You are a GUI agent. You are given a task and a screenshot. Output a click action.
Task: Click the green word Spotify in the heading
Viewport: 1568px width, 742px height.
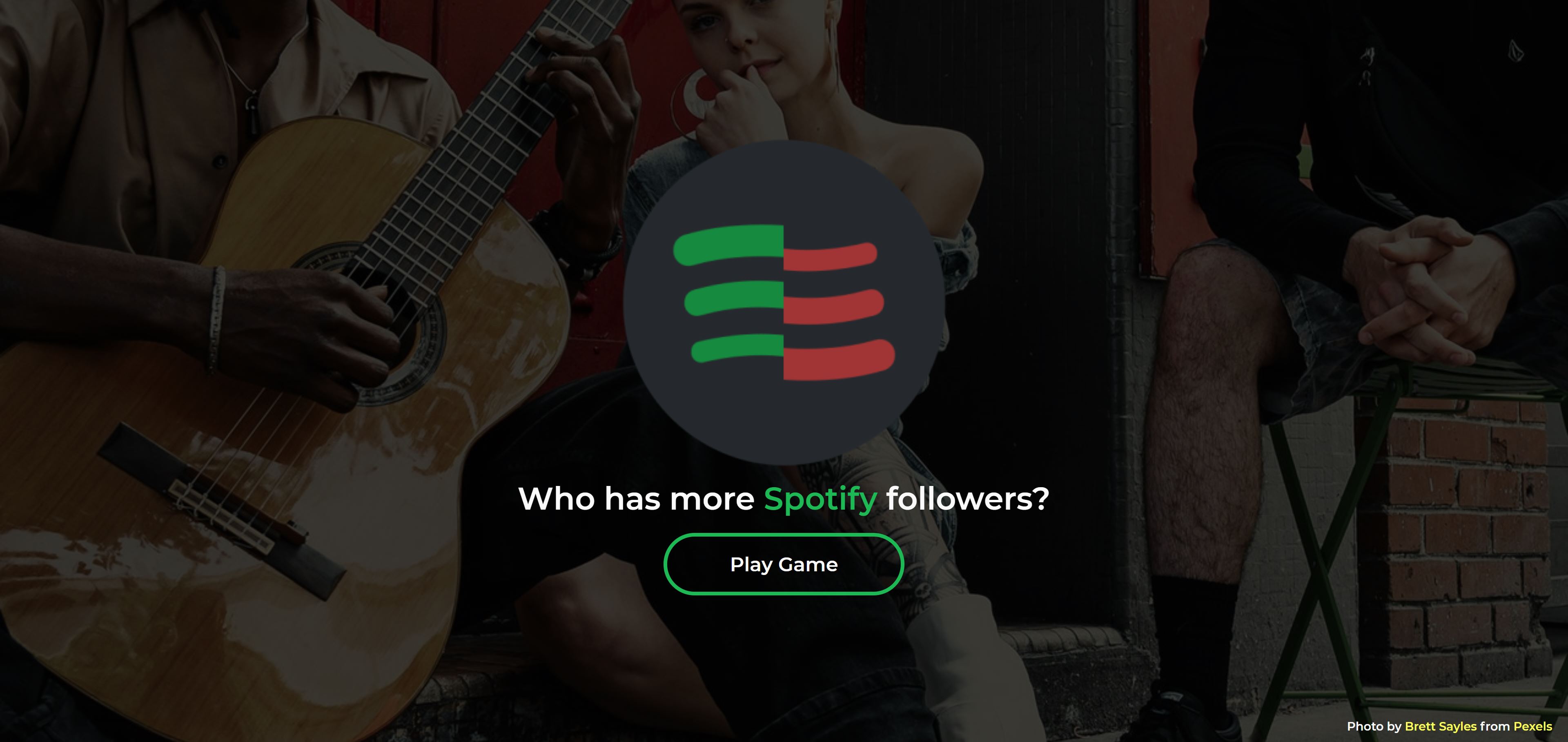[820, 500]
